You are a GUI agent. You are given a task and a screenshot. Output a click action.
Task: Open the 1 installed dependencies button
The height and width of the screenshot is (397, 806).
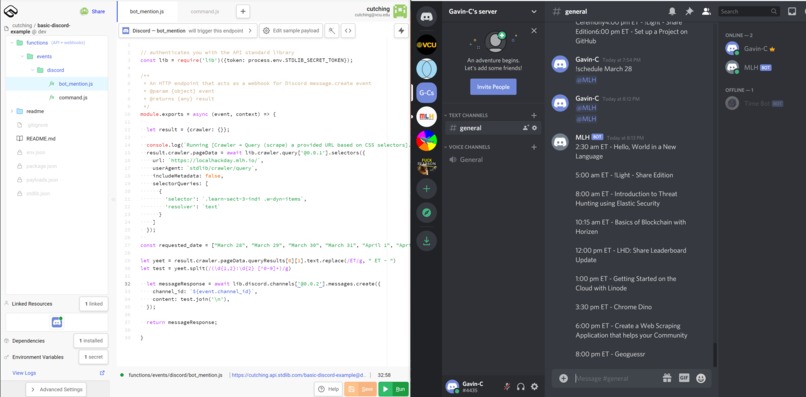point(90,340)
